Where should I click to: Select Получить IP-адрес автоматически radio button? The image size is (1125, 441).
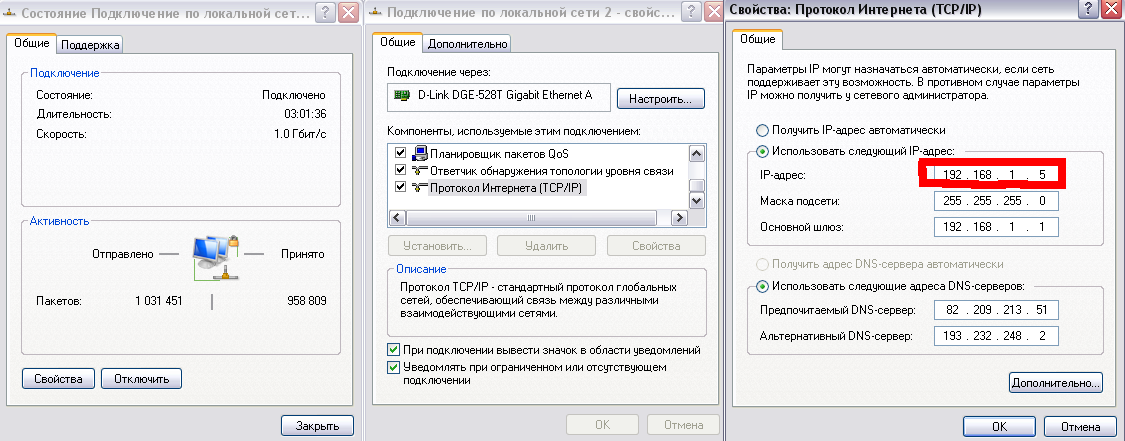(x=763, y=130)
